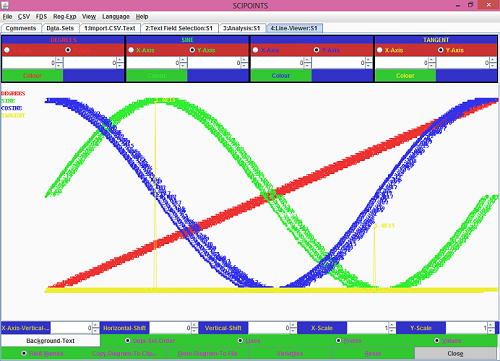The height and width of the screenshot is (361, 500).
Task: Open the Reg-Exp menu
Action: point(65,17)
